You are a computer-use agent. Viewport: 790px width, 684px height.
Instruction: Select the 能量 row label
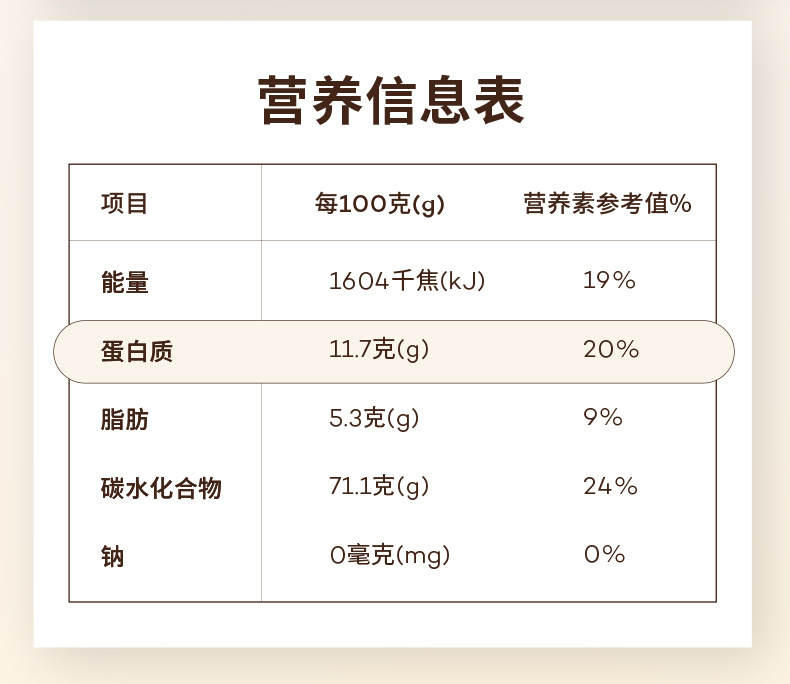124,282
